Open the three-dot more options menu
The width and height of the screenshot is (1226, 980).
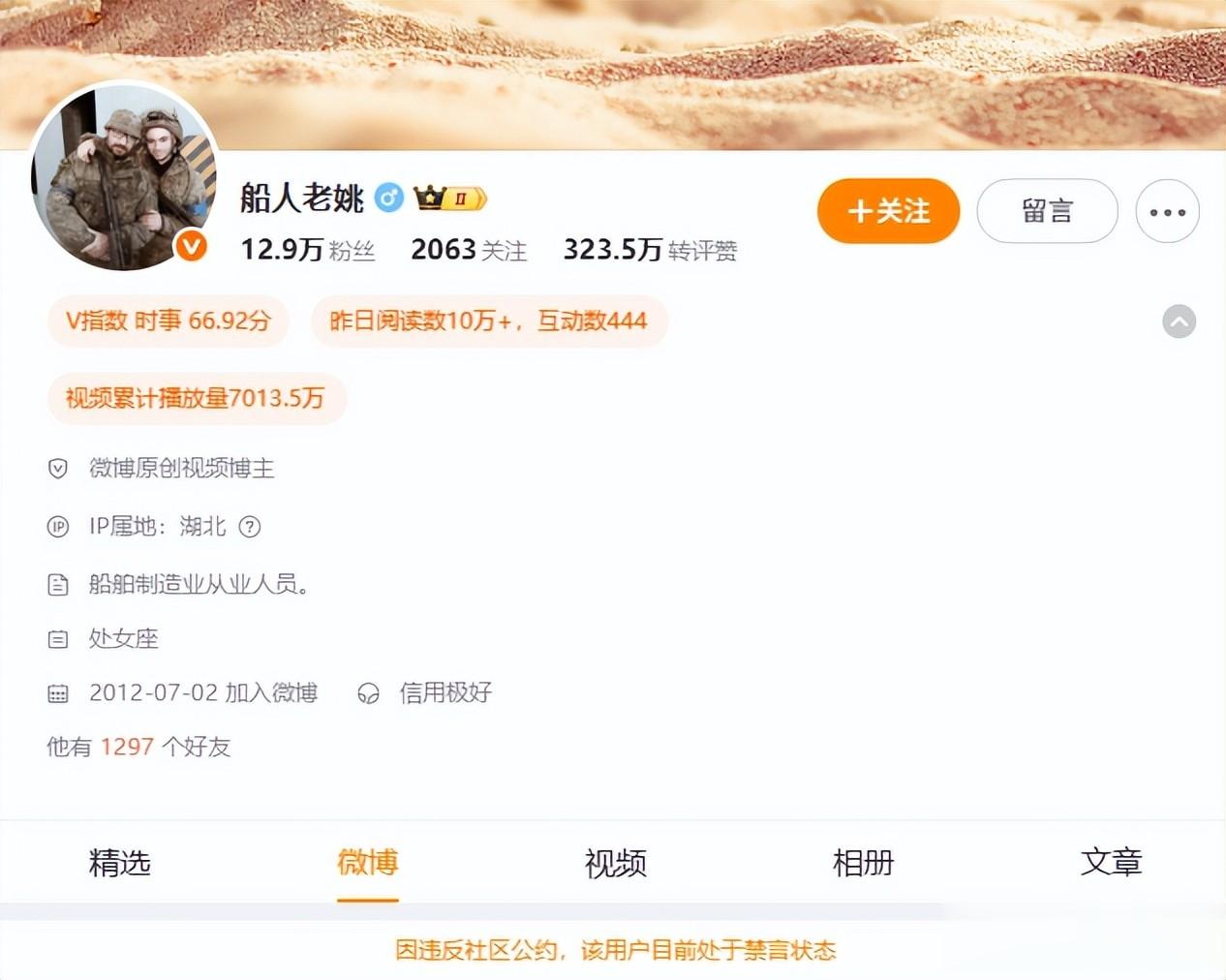click(x=1168, y=211)
